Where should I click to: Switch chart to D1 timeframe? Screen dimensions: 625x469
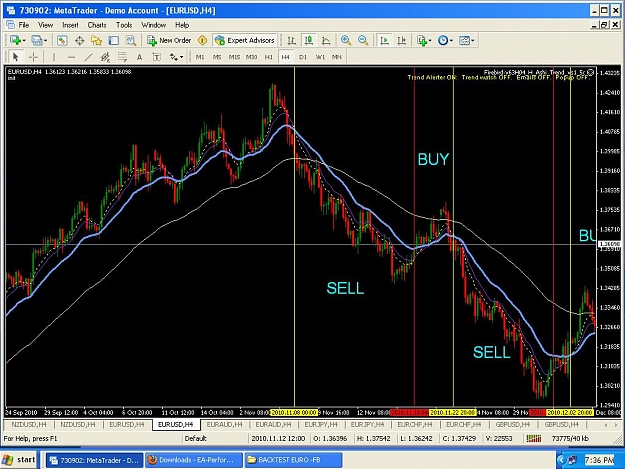[303, 57]
